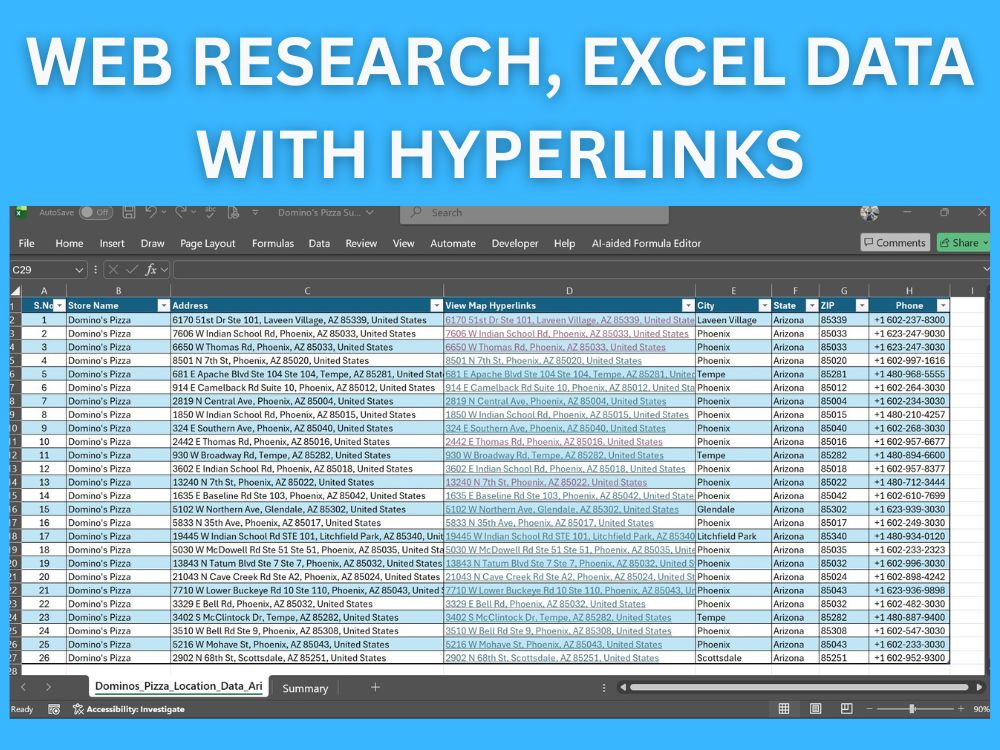Open the ZIP column filter dropdown

[x=861, y=305]
